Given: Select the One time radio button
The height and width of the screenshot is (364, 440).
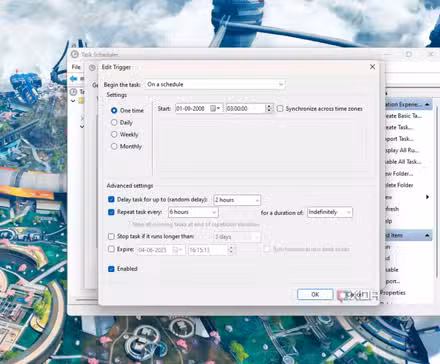Looking at the screenshot, I should click(x=114, y=110).
